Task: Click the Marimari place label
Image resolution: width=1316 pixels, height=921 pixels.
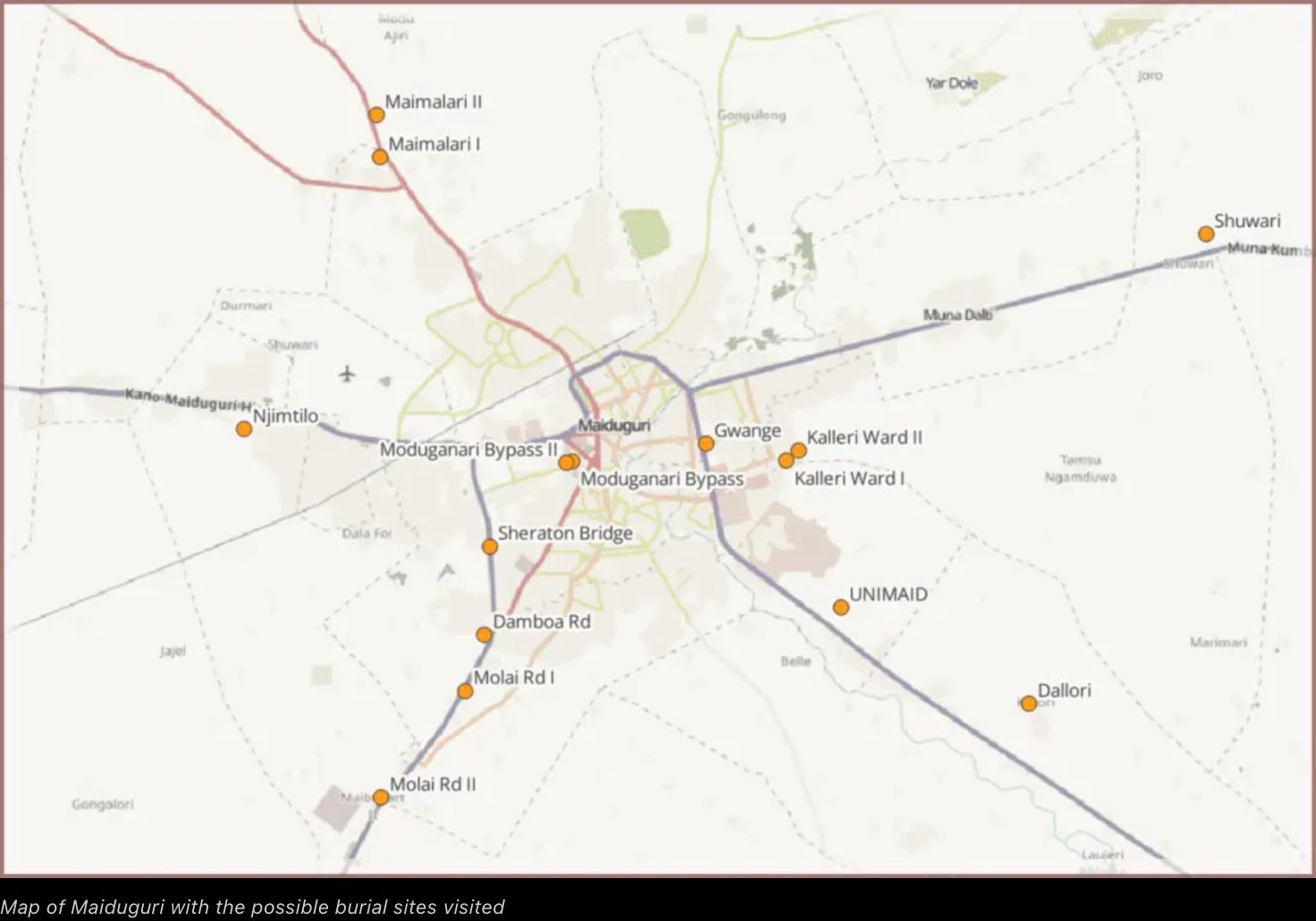Action: click(x=1219, y=642)
